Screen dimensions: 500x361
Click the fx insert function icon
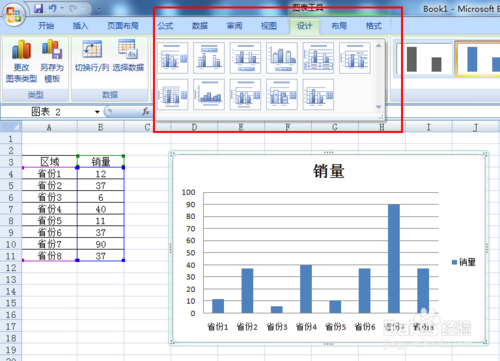tap(146, 111)
